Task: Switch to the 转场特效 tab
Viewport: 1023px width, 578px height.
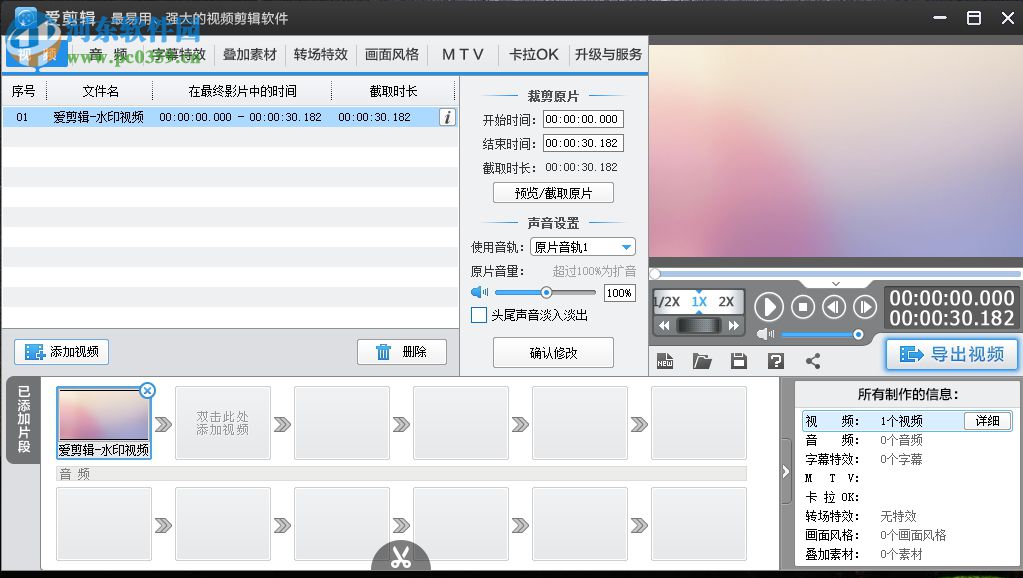Action: point(320,54)
